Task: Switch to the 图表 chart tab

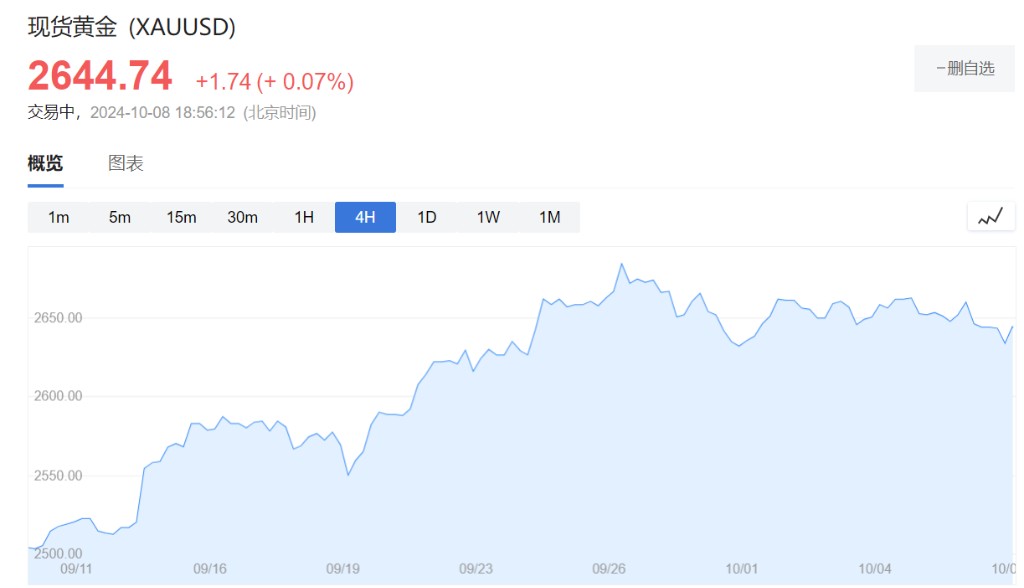Action: 126,163
